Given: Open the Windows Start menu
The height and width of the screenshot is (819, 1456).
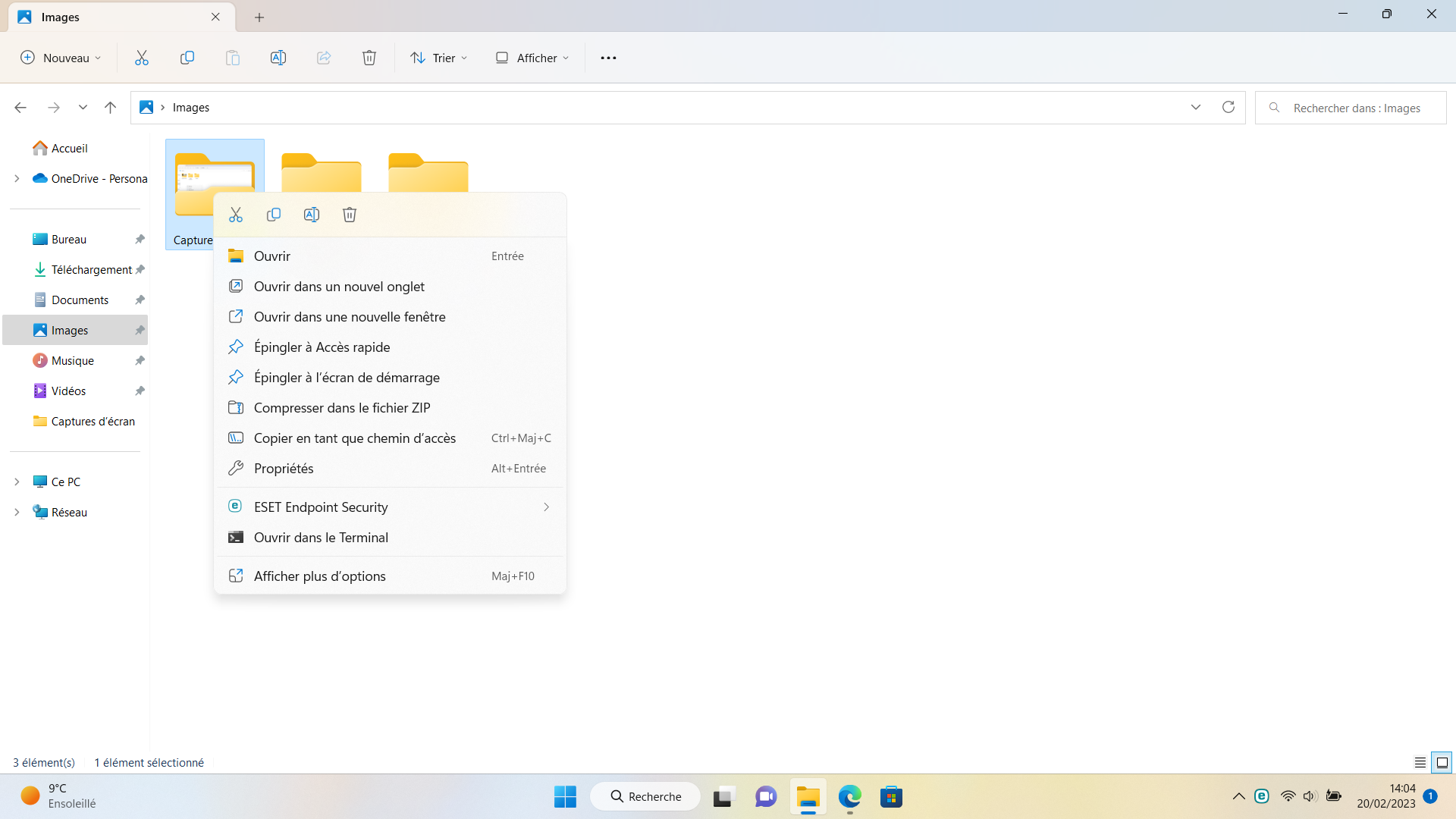Looking at the screenshot, I should click(x=565, y=796).
